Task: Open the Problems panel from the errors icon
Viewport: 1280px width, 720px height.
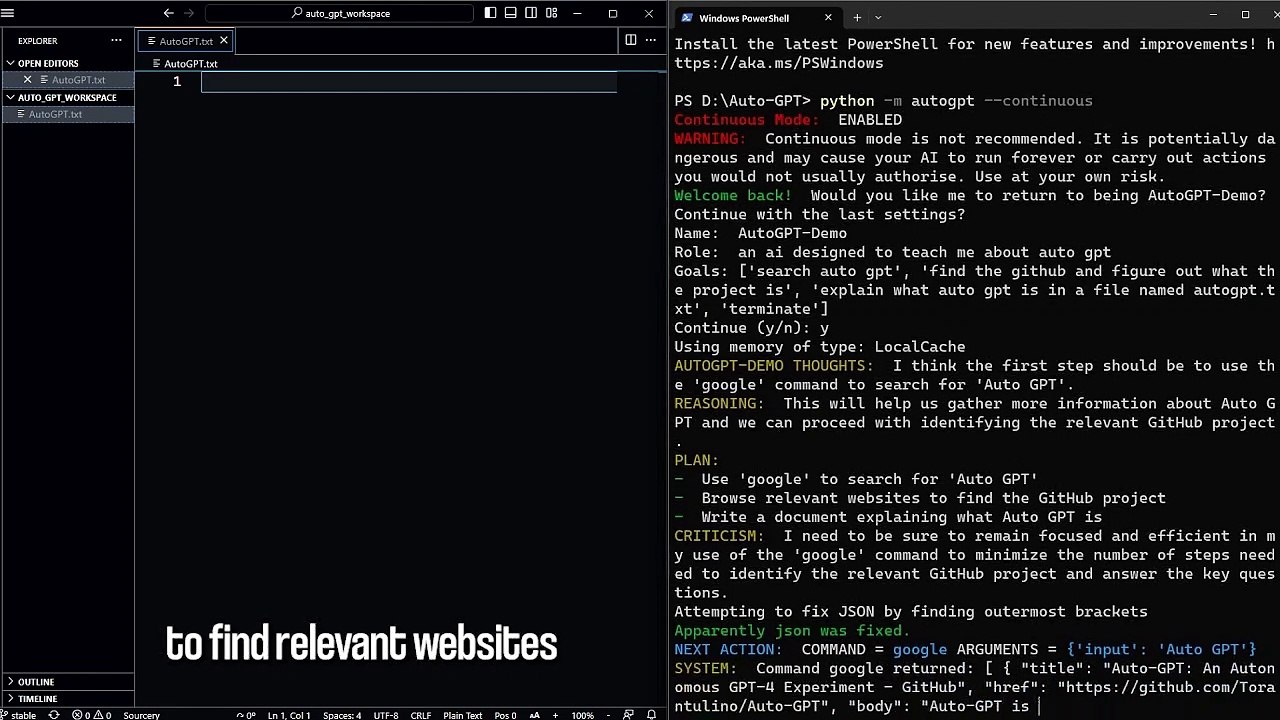Action: click(91, 715)
